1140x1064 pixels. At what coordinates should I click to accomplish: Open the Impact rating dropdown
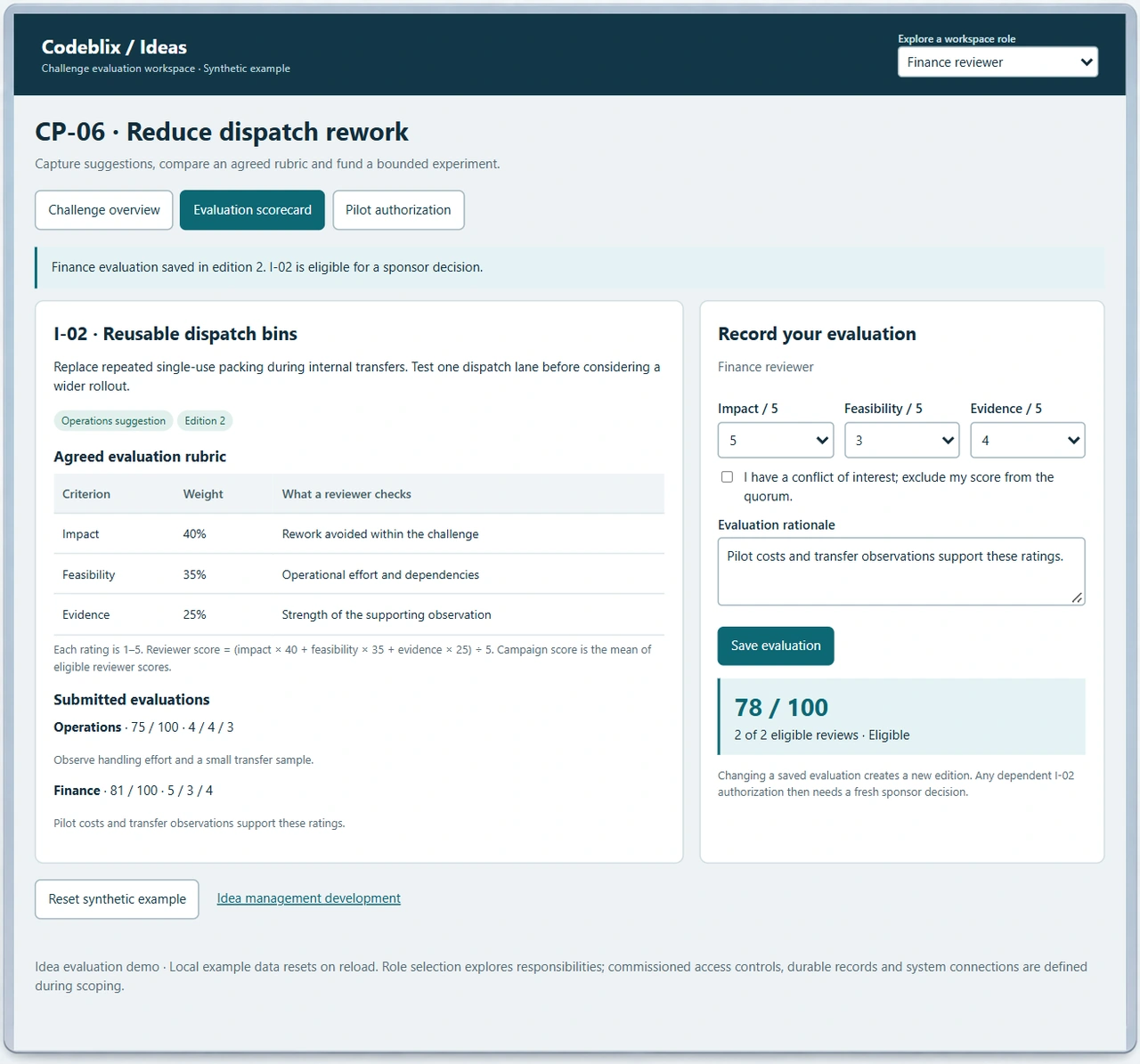point(776,440)
